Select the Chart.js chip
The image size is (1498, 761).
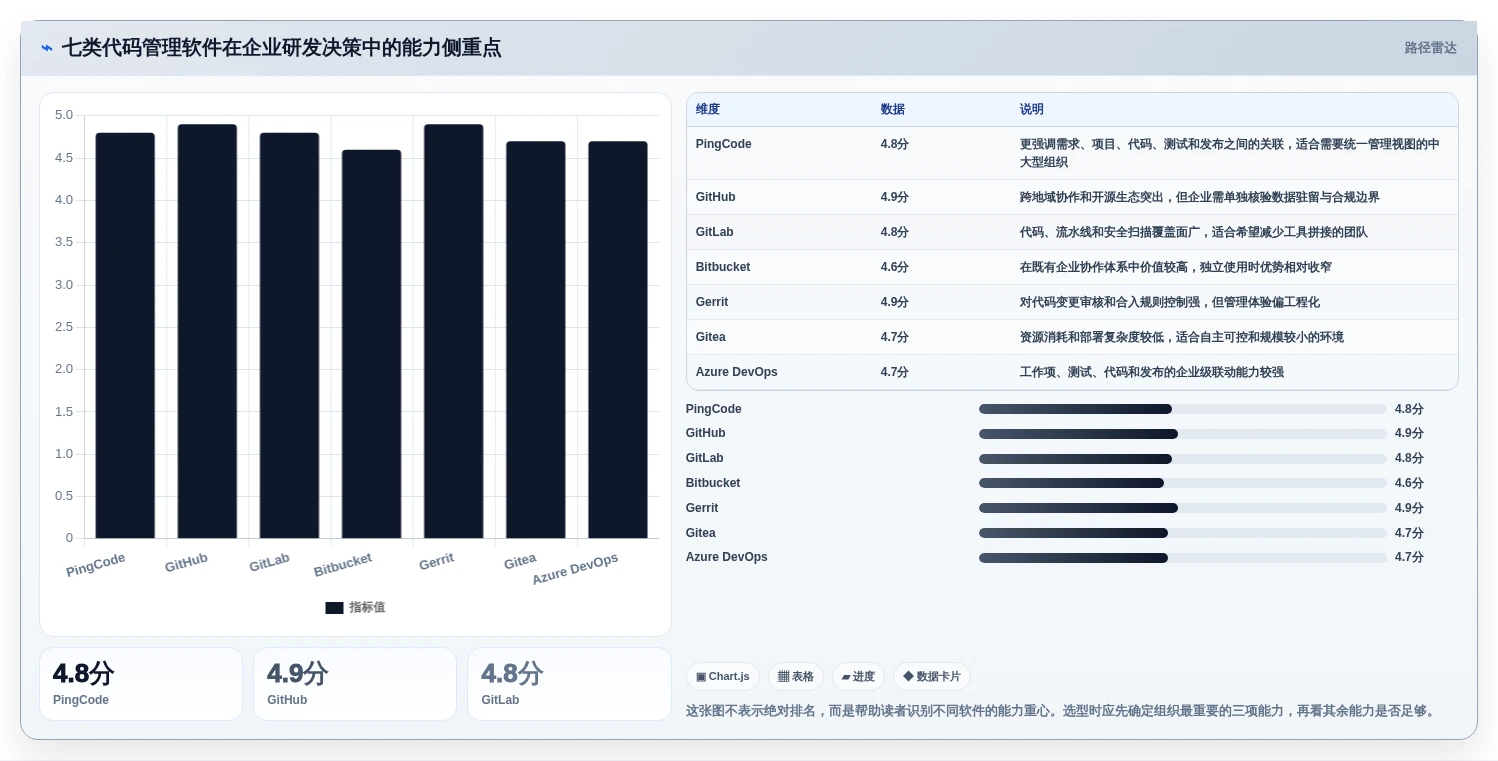click(x=723, y=677)
